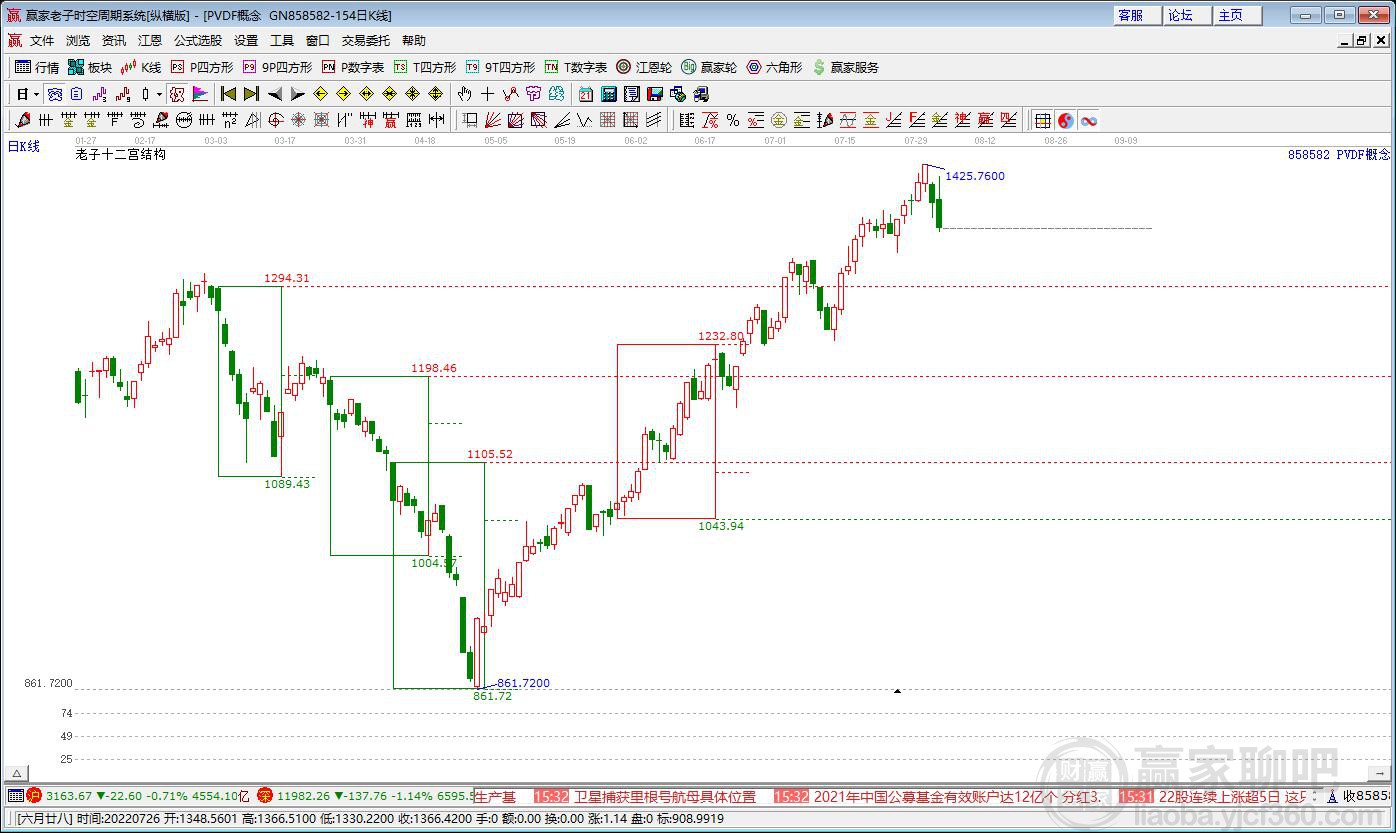Open the 交易委托 menu

366,41
